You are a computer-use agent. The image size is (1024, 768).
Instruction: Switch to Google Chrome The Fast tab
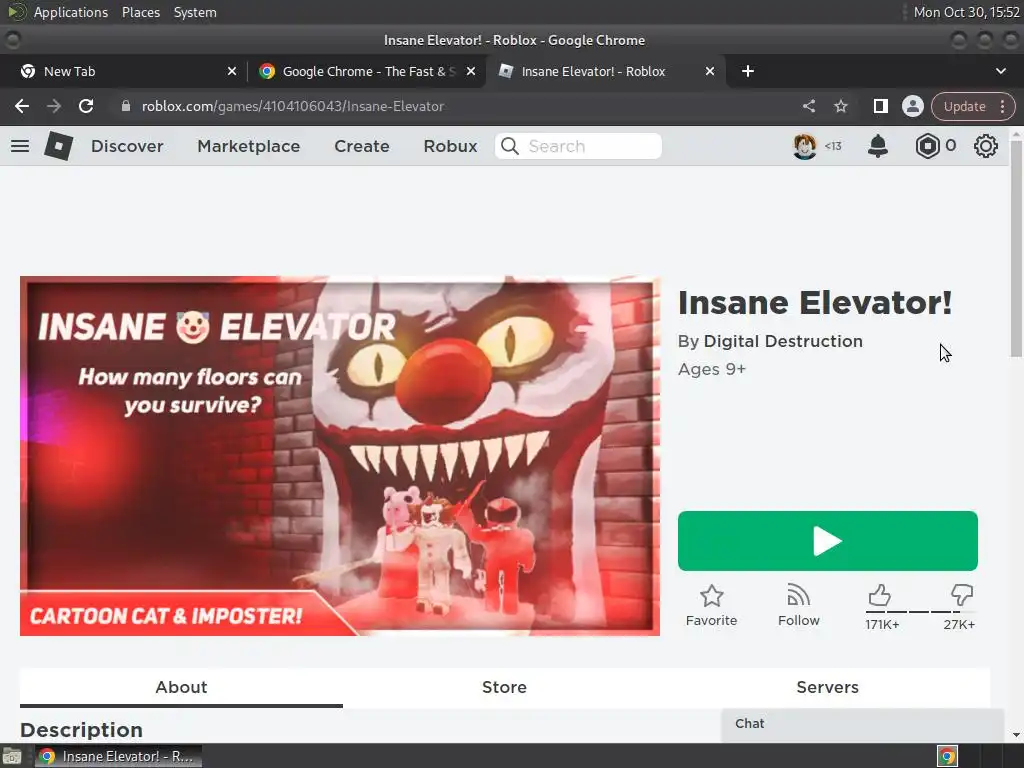tap(369, 71)
